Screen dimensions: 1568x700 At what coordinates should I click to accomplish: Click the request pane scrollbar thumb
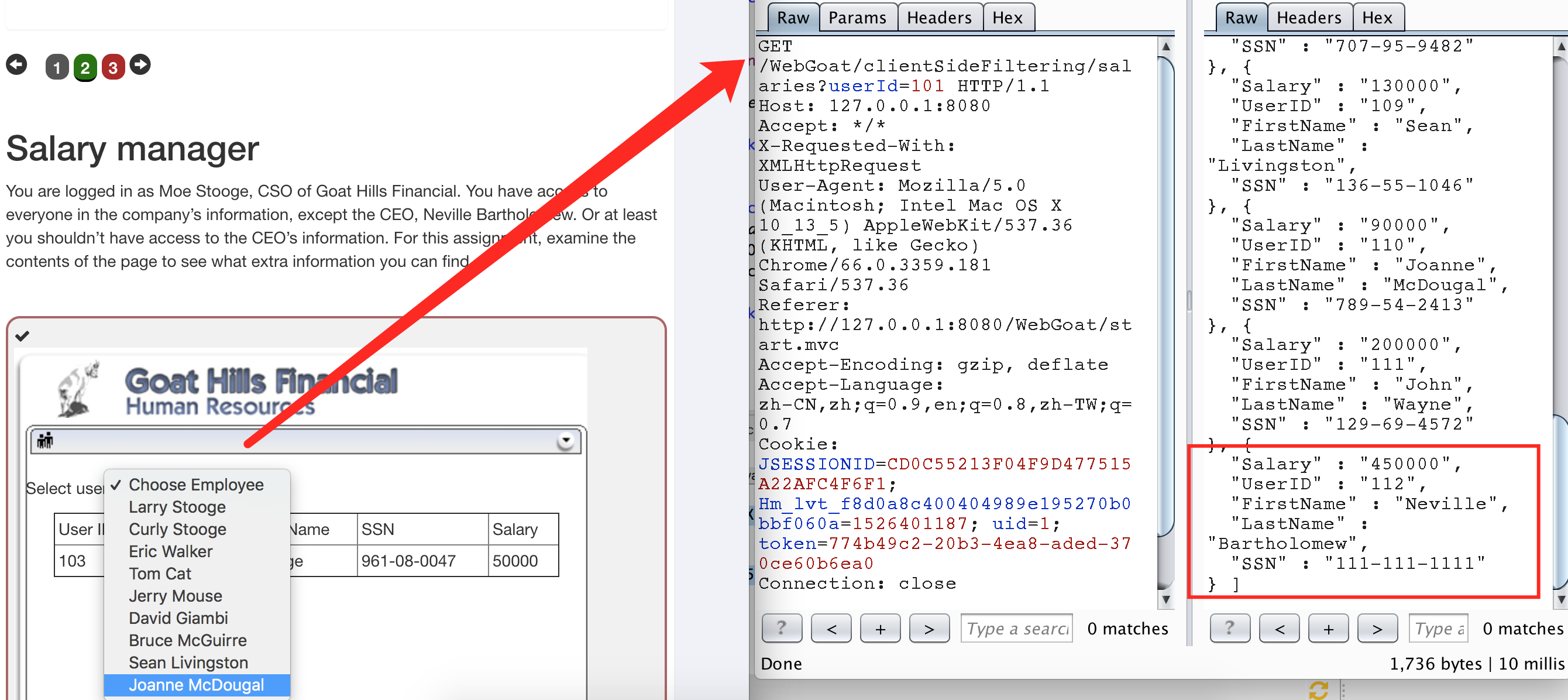1165,296
